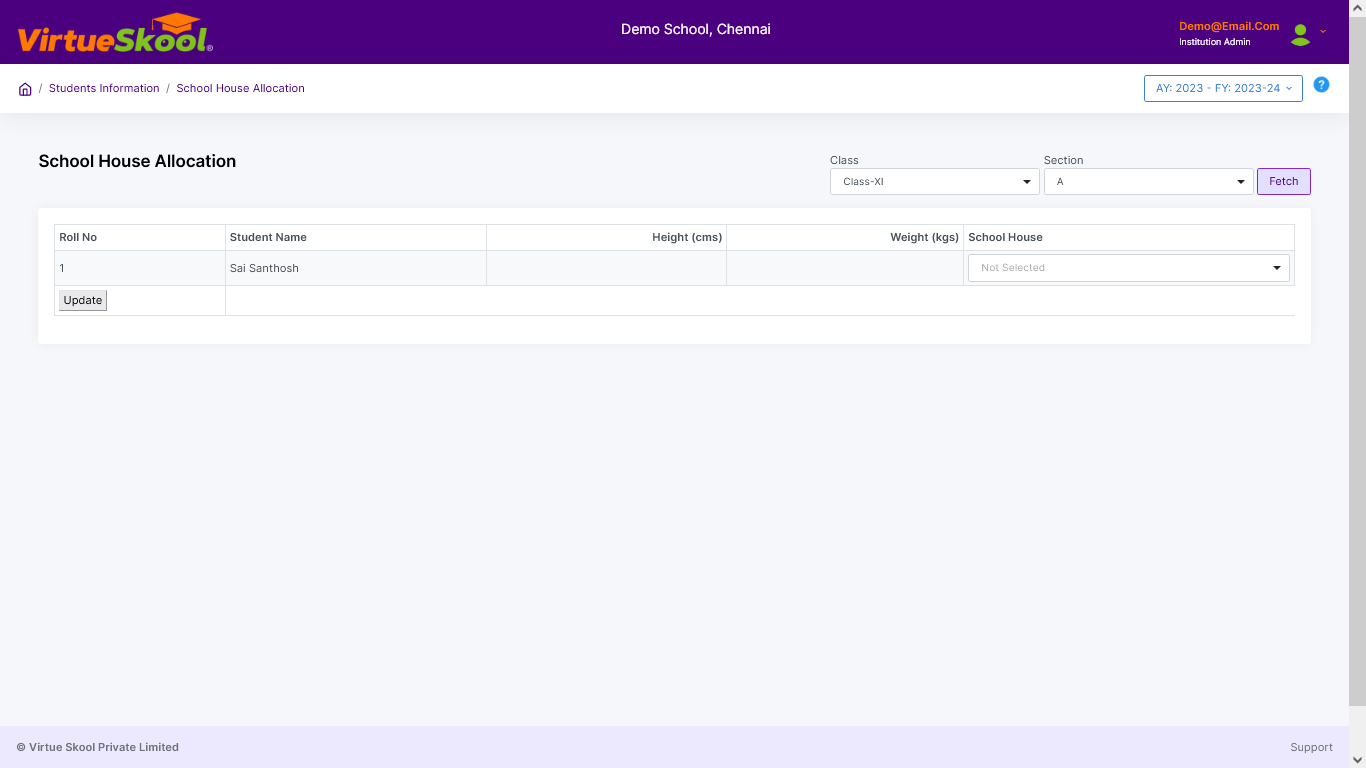Open the Support link in footer
Image resolution: width=1366 pixels, height=768 pixels.
1311,747
